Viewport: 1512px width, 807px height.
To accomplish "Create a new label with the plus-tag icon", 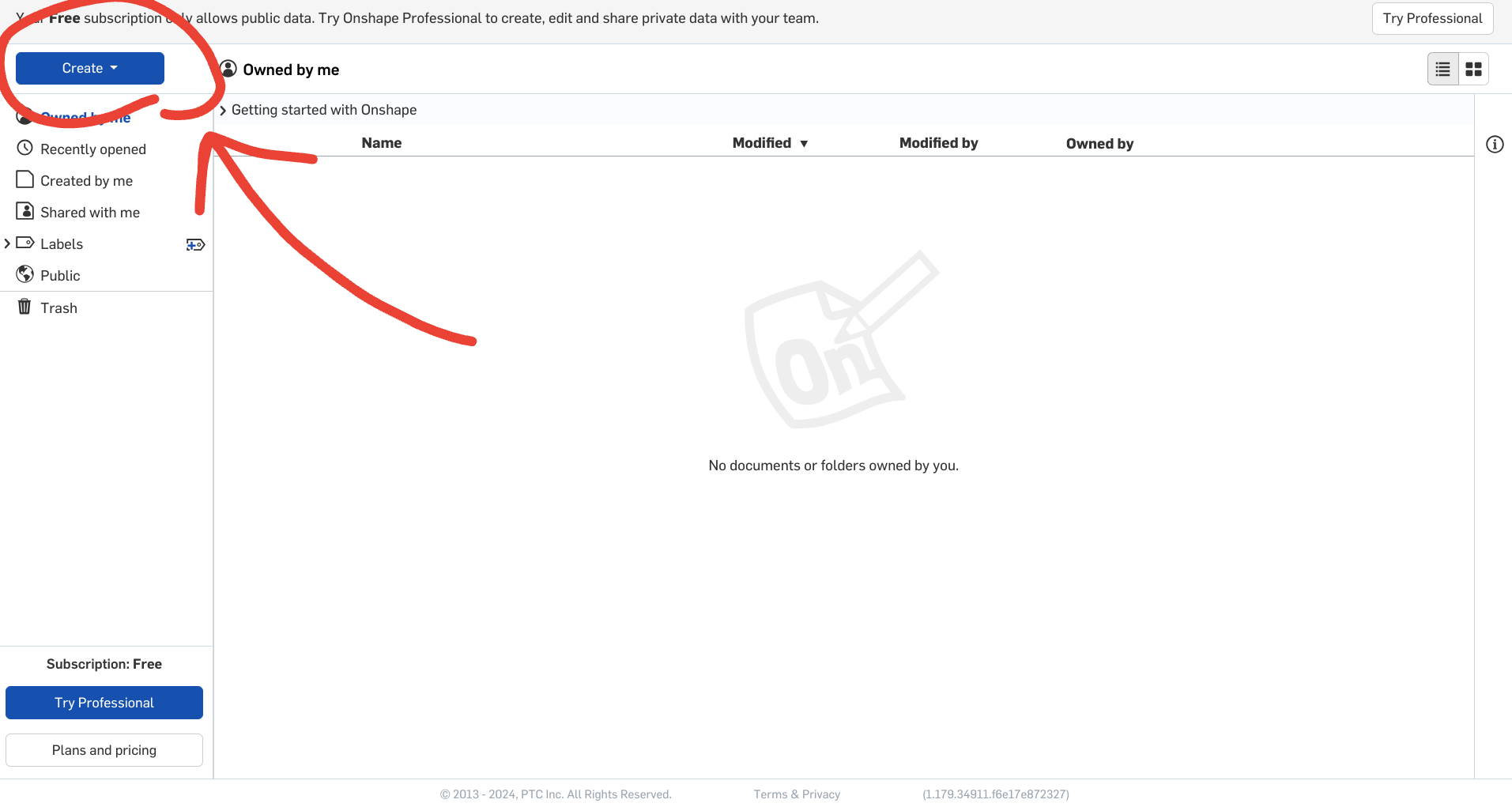I will (x=195, y=245).
